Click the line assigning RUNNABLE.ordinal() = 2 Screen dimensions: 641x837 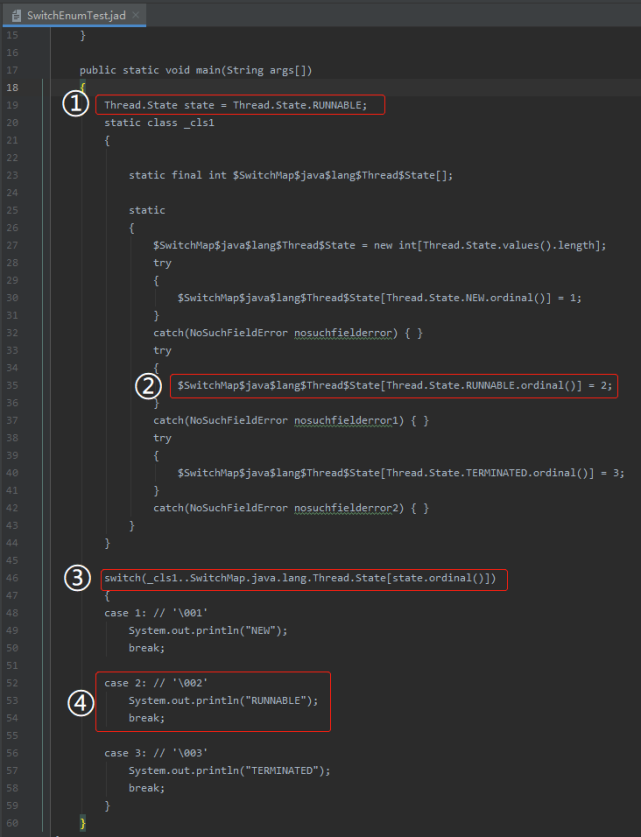395,385
